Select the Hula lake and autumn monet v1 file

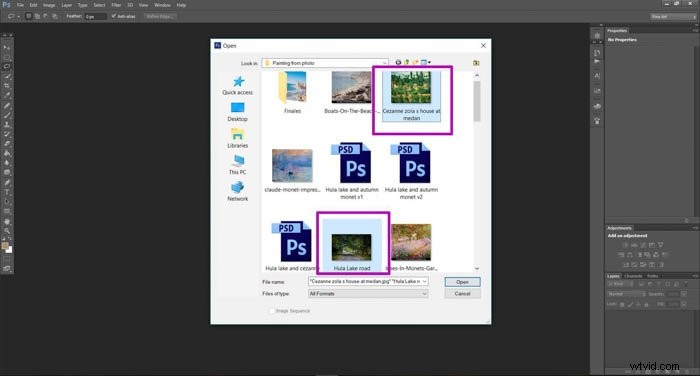point(352,171)
